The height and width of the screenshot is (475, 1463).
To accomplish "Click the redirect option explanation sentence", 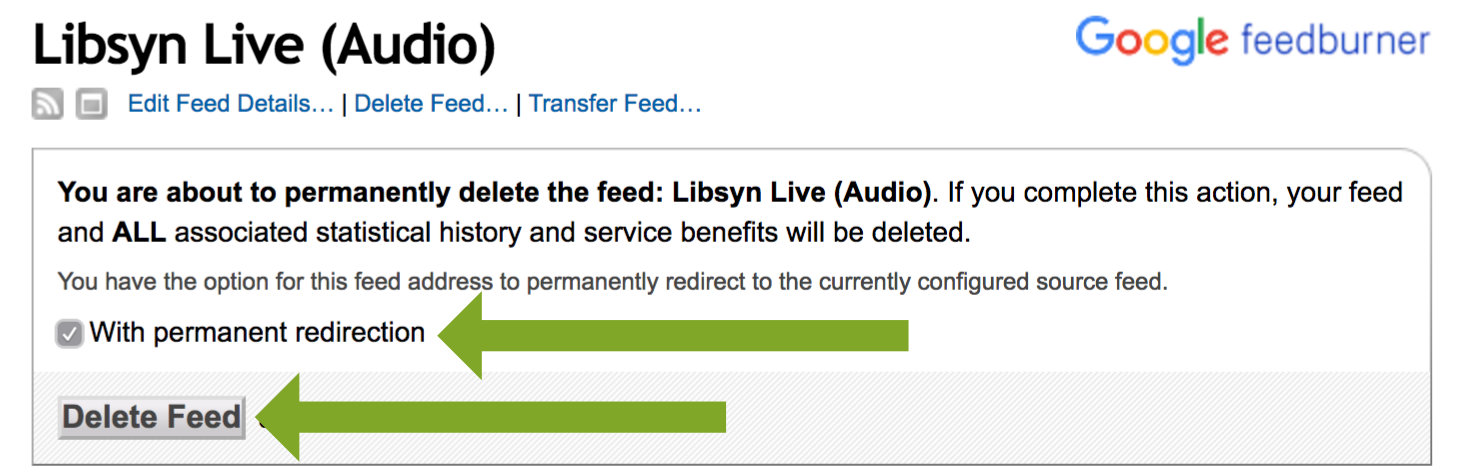I will pos(612,282).
